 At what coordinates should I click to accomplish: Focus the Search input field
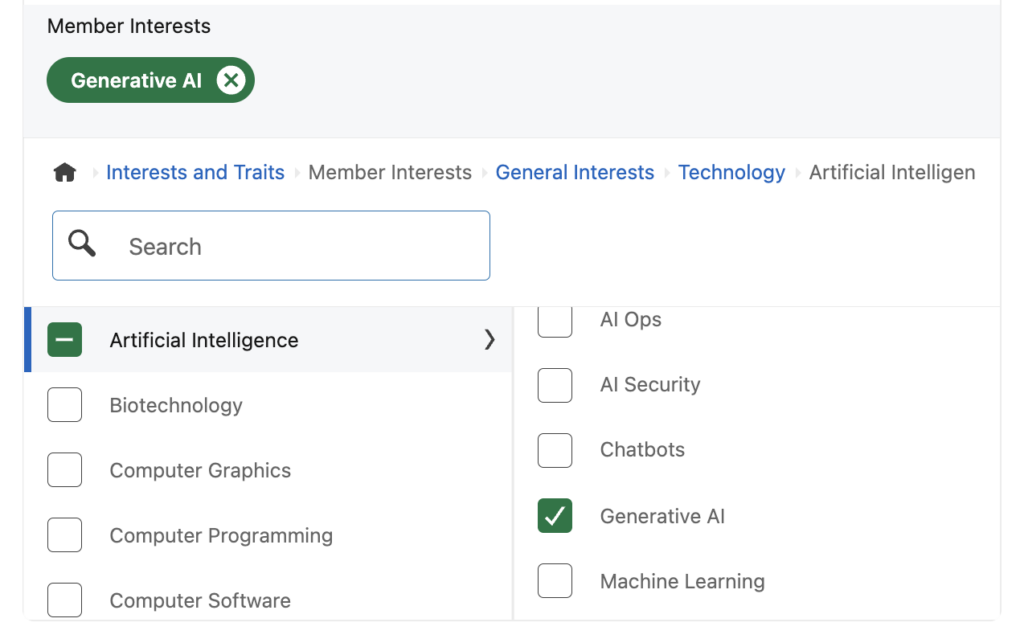271,245
